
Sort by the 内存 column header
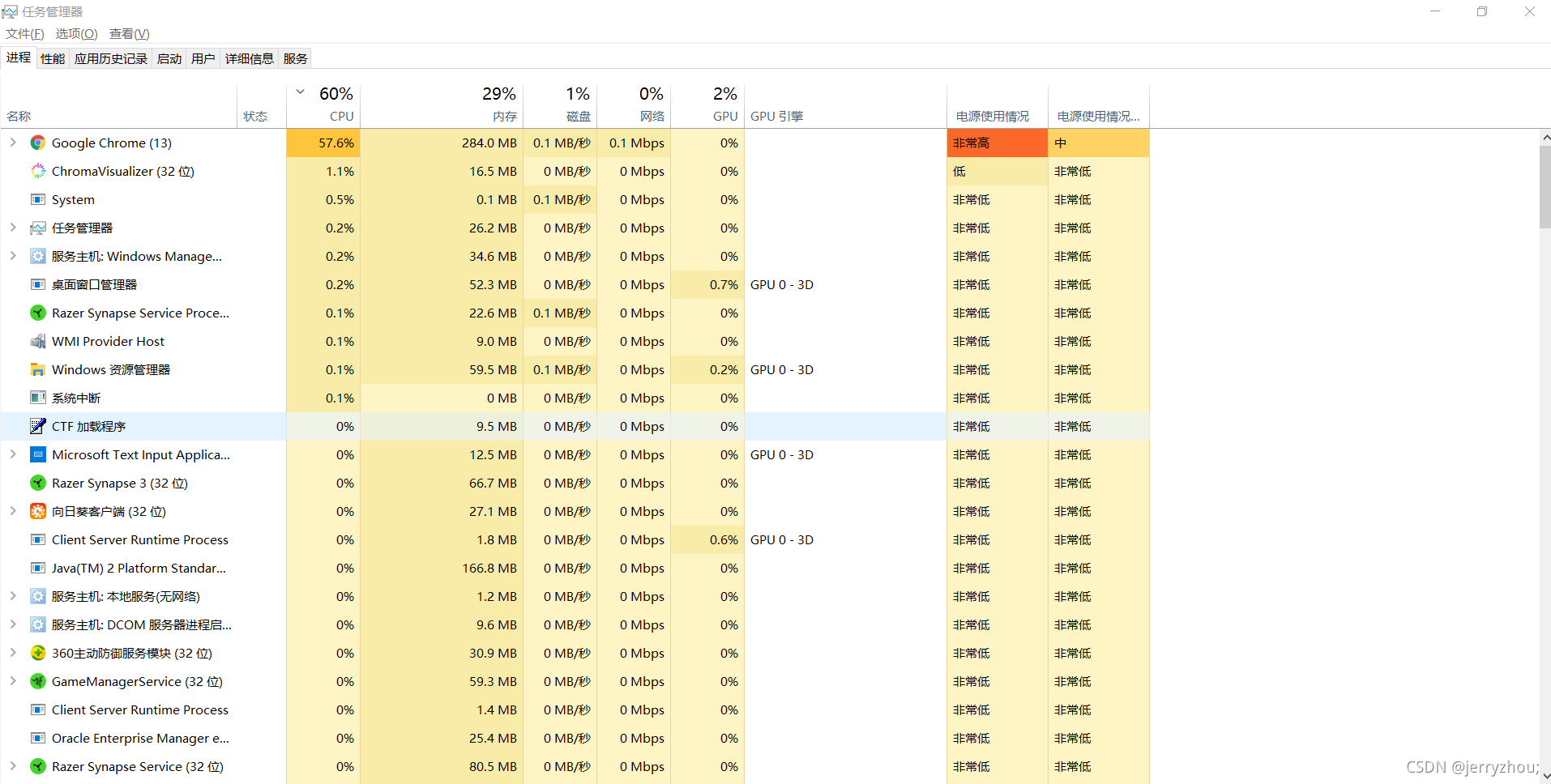point(442,105)
